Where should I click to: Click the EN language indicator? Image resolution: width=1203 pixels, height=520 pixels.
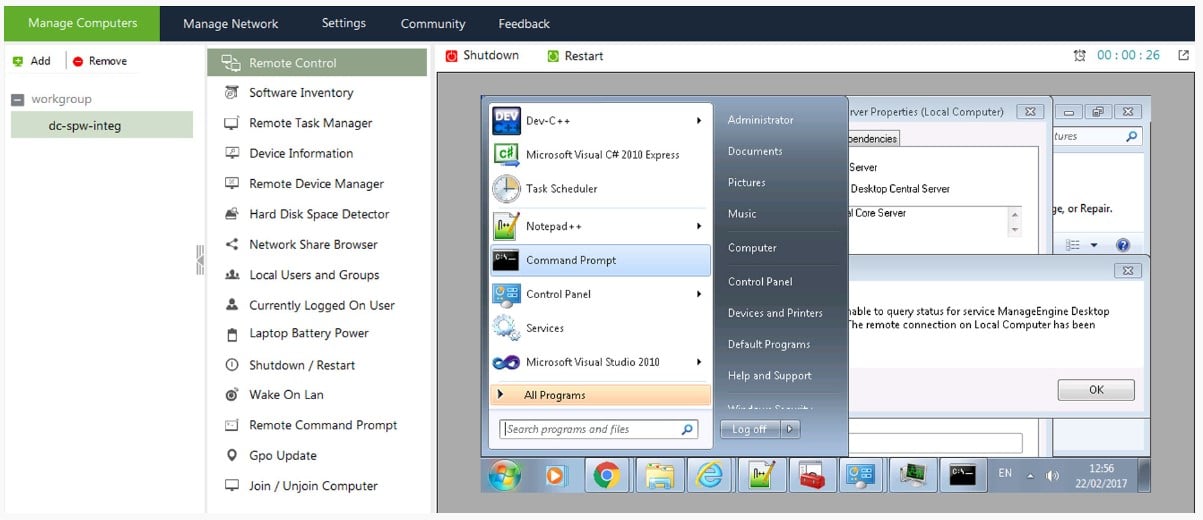click(1005, 474)
